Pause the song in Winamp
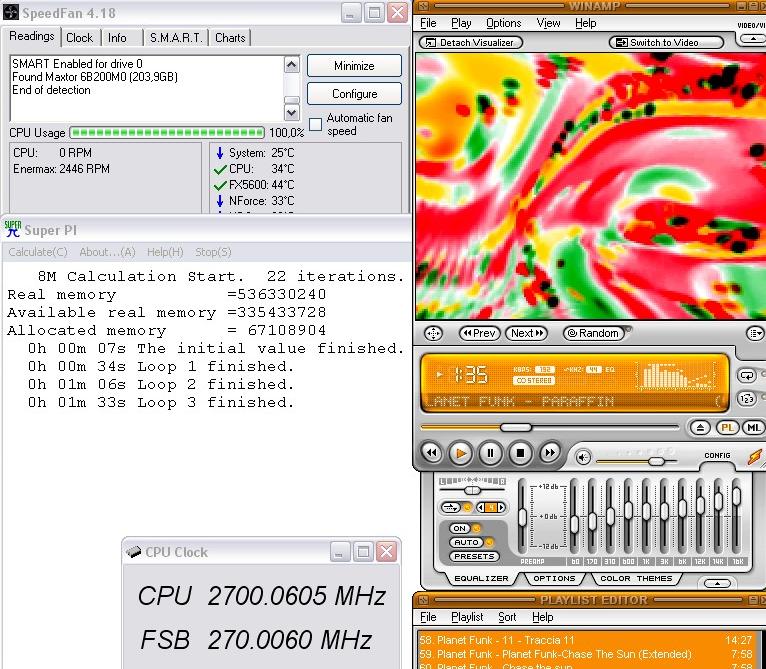The height and width of the screenshot is (669, 766). coord(490,453)
